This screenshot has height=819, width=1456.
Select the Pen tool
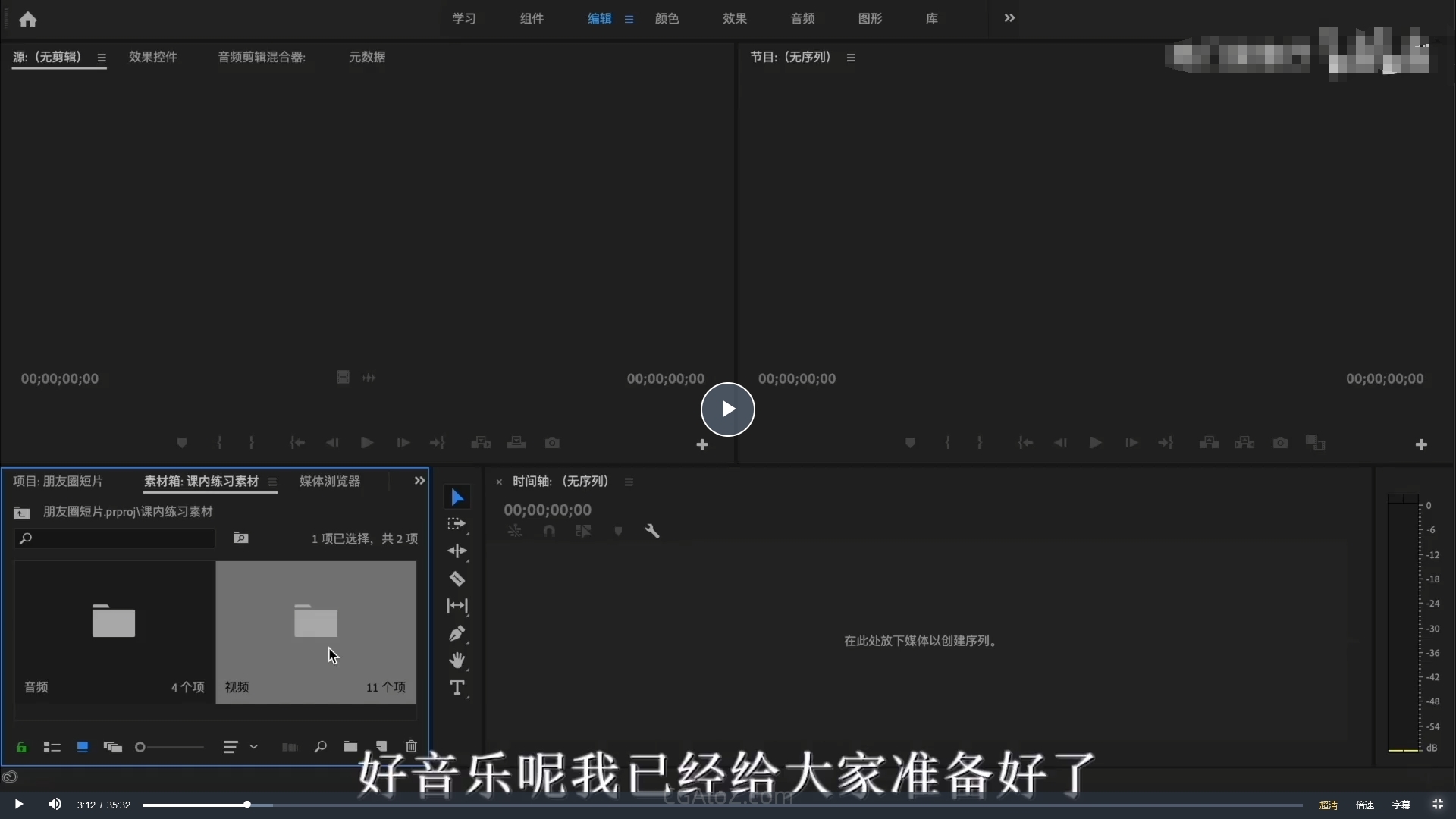click(x=457, y=633)
